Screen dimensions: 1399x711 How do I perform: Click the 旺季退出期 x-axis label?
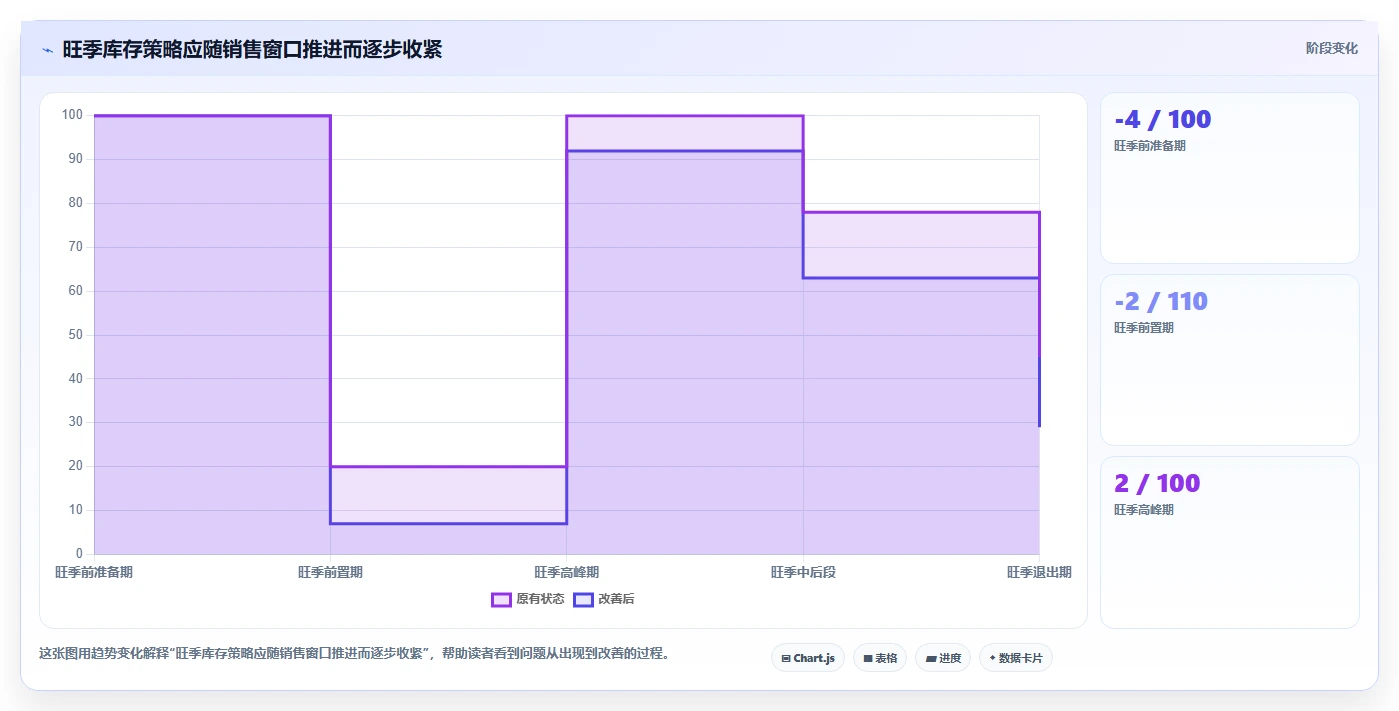point(1039,572)
